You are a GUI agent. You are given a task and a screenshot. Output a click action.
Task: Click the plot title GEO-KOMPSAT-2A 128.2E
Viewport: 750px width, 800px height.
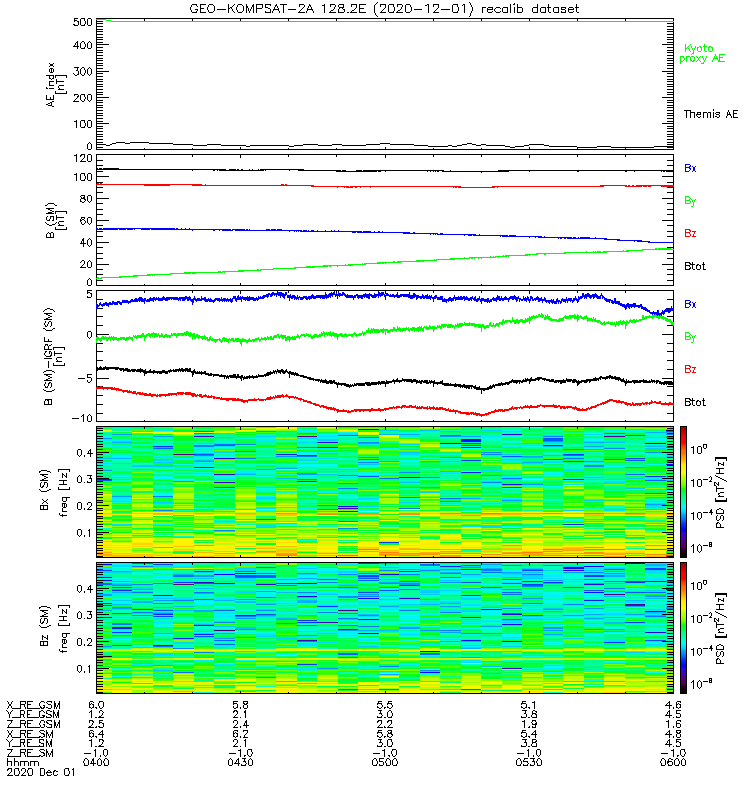click(279, 9)
